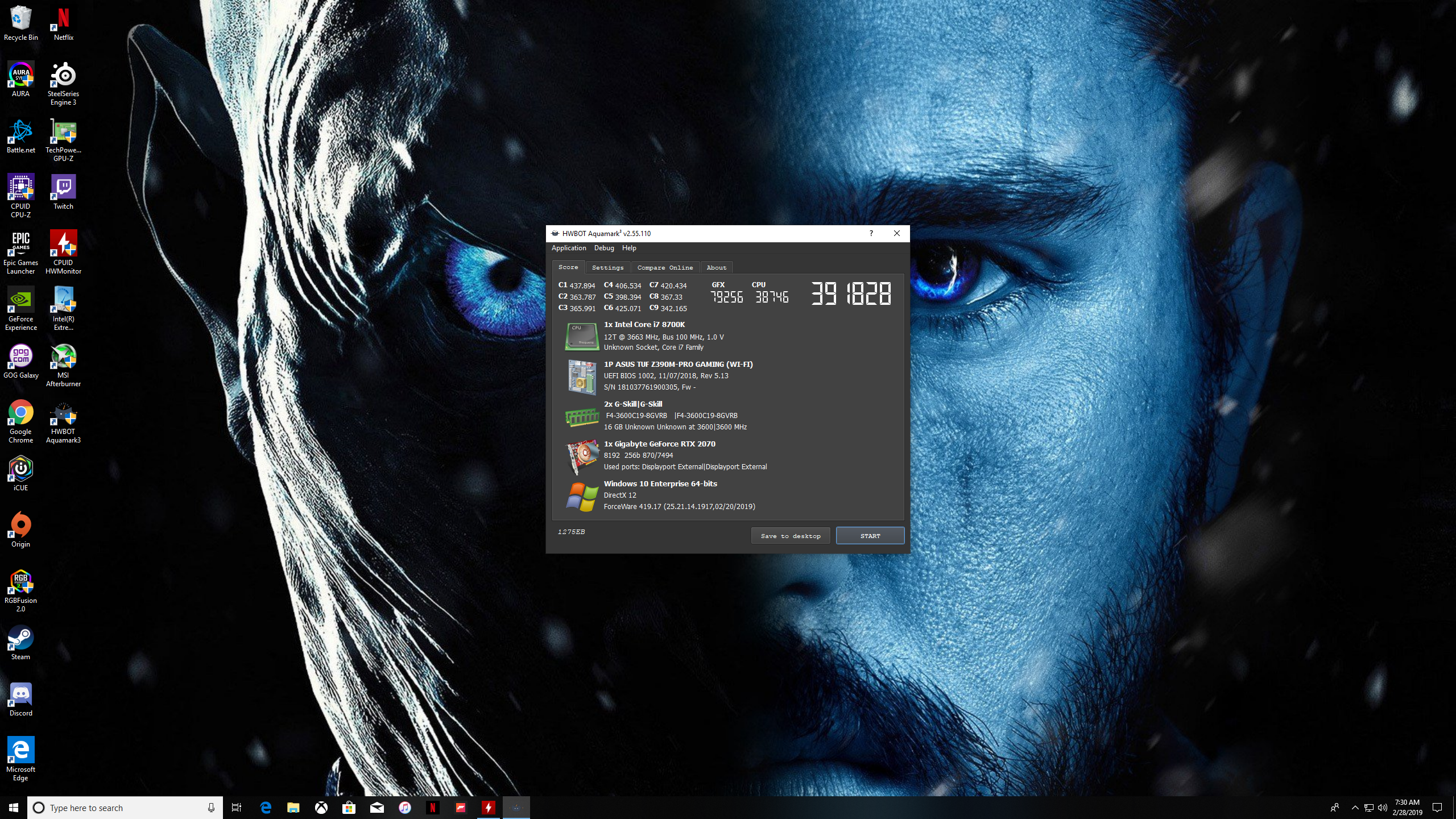This screenshot has width=1456, height=819.
Task: Open the Application menu
Action: [x=569, y=248]
